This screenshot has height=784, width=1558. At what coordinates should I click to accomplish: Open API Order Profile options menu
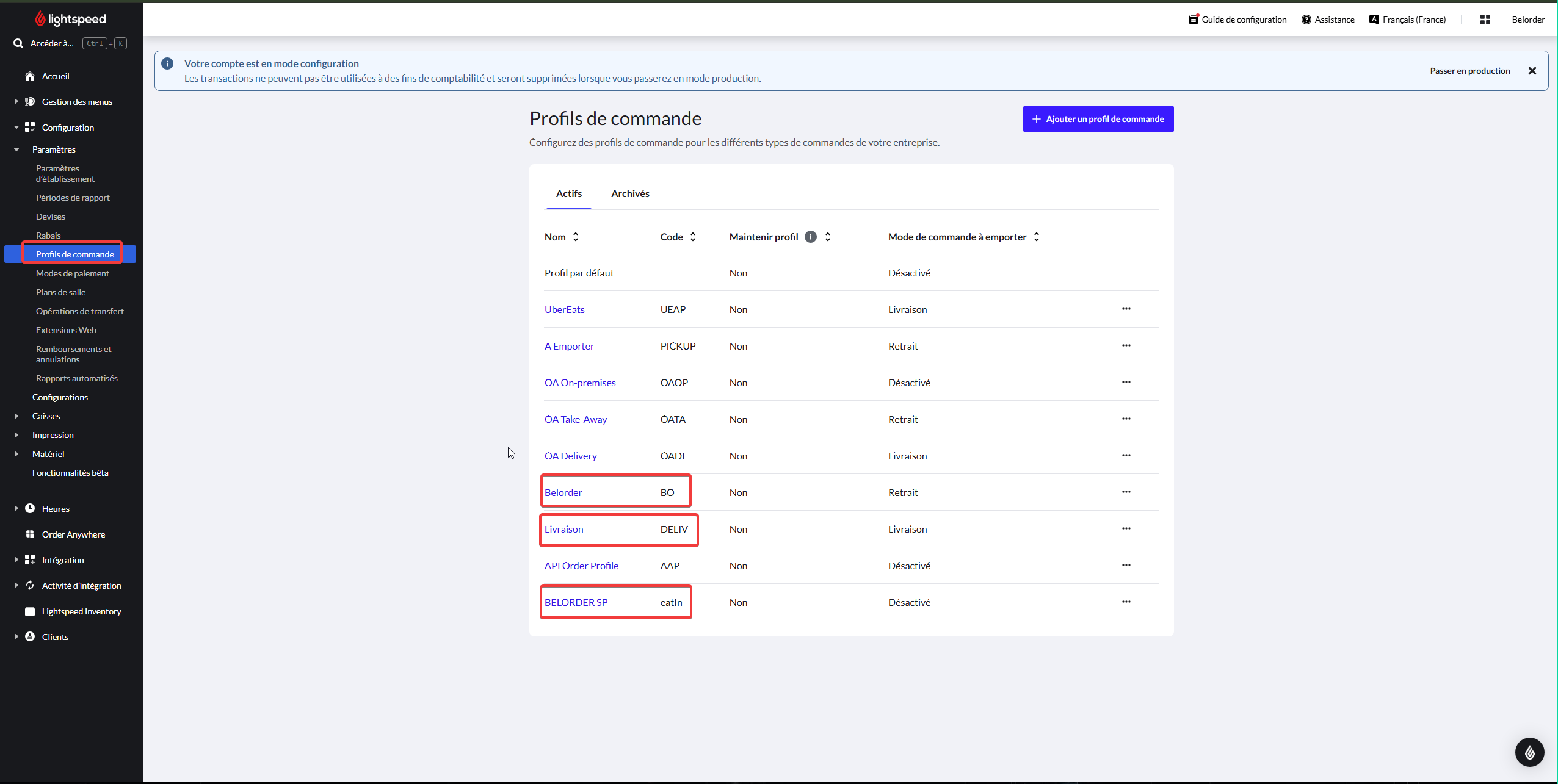[x=1126, y=565]
